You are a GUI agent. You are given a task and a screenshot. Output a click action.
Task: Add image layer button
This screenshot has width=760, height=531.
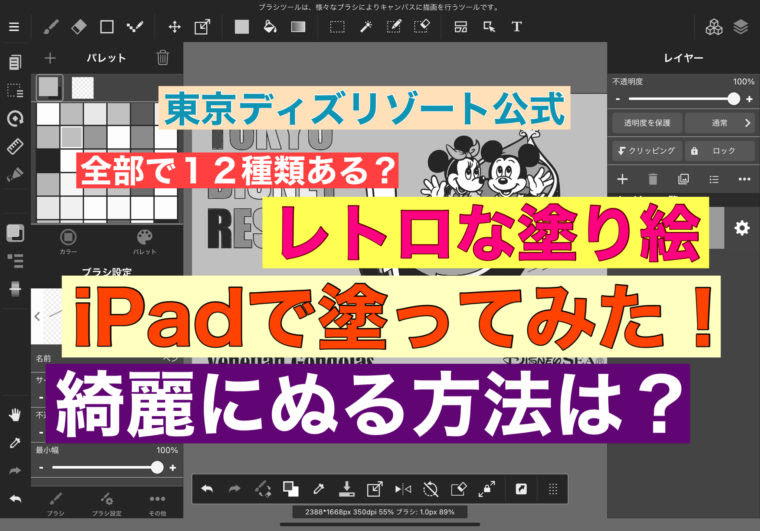pos(683,179)
